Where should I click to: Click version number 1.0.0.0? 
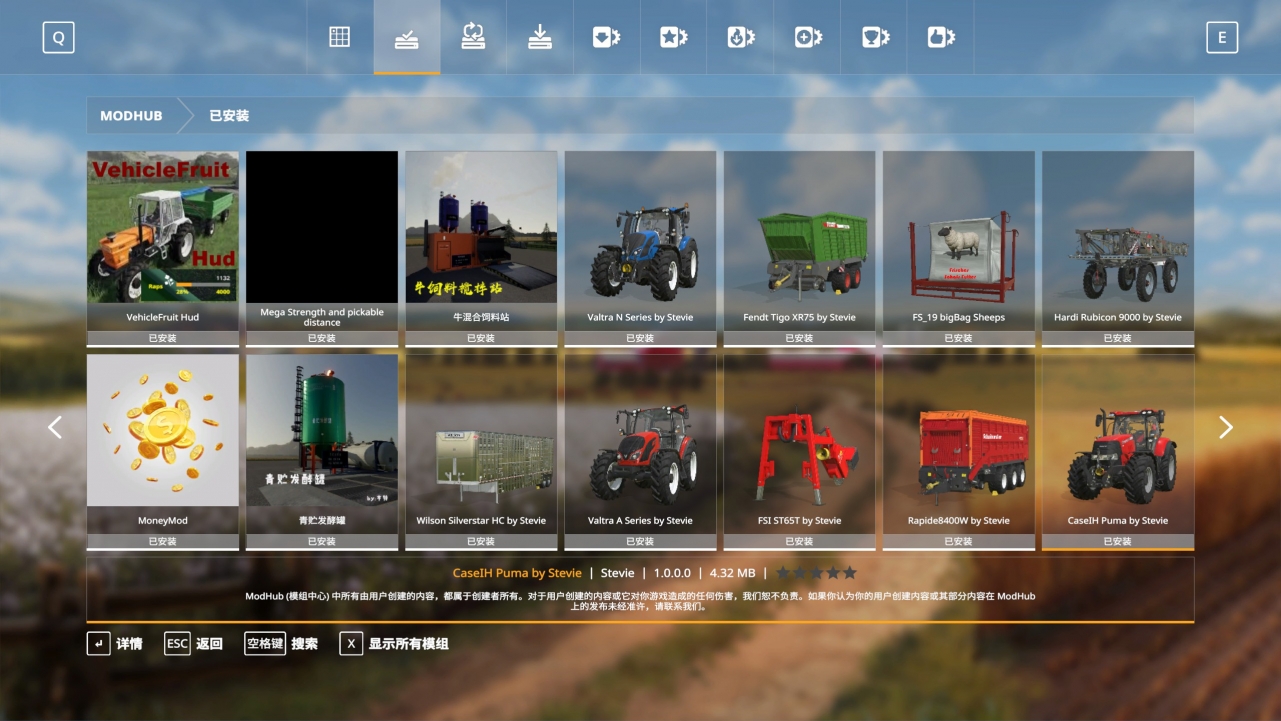672,574
